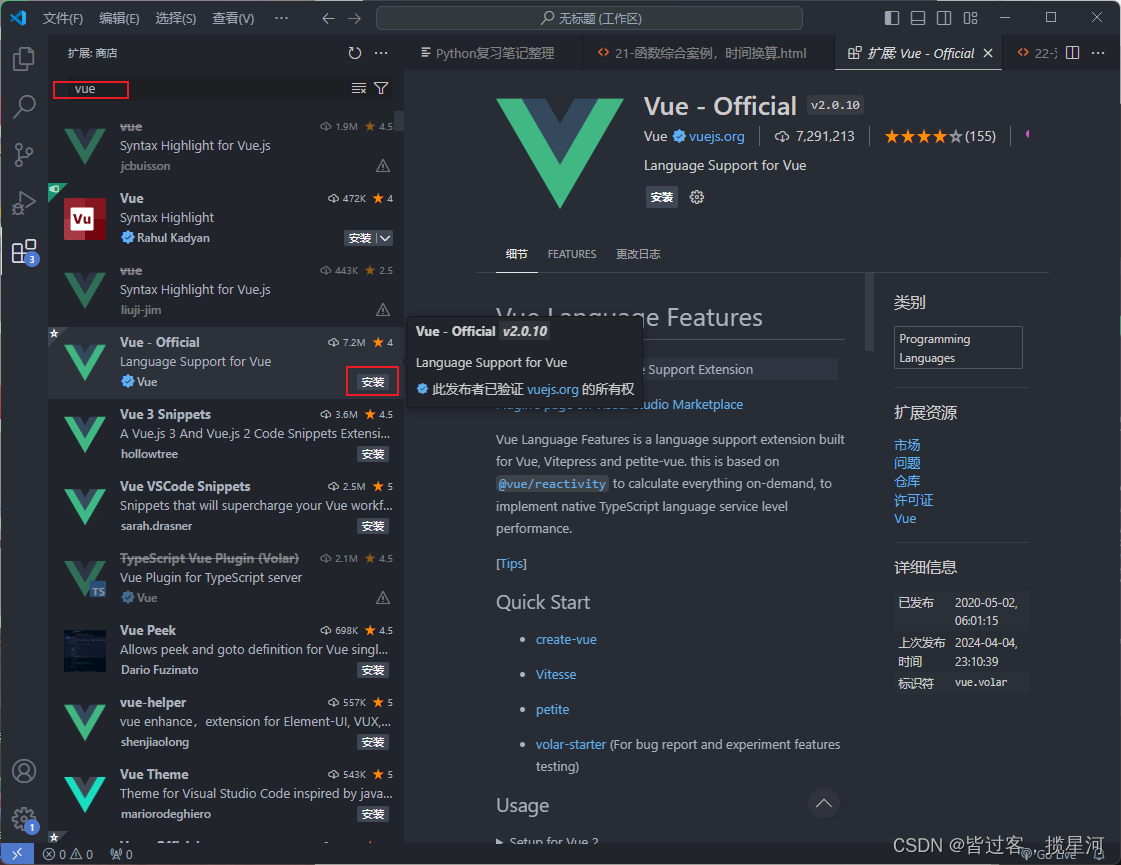The width and height of the screenshot is (1121, 865).
Task: Open 市场 marketplace resource link
Action: 907,445
